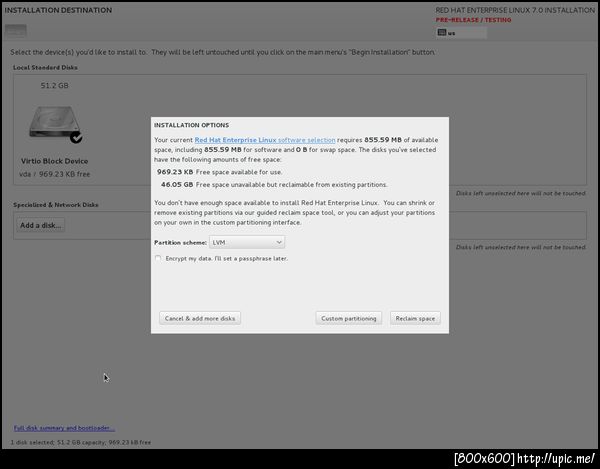Click the Partition scheme label
600x469 pixels.
180,243
